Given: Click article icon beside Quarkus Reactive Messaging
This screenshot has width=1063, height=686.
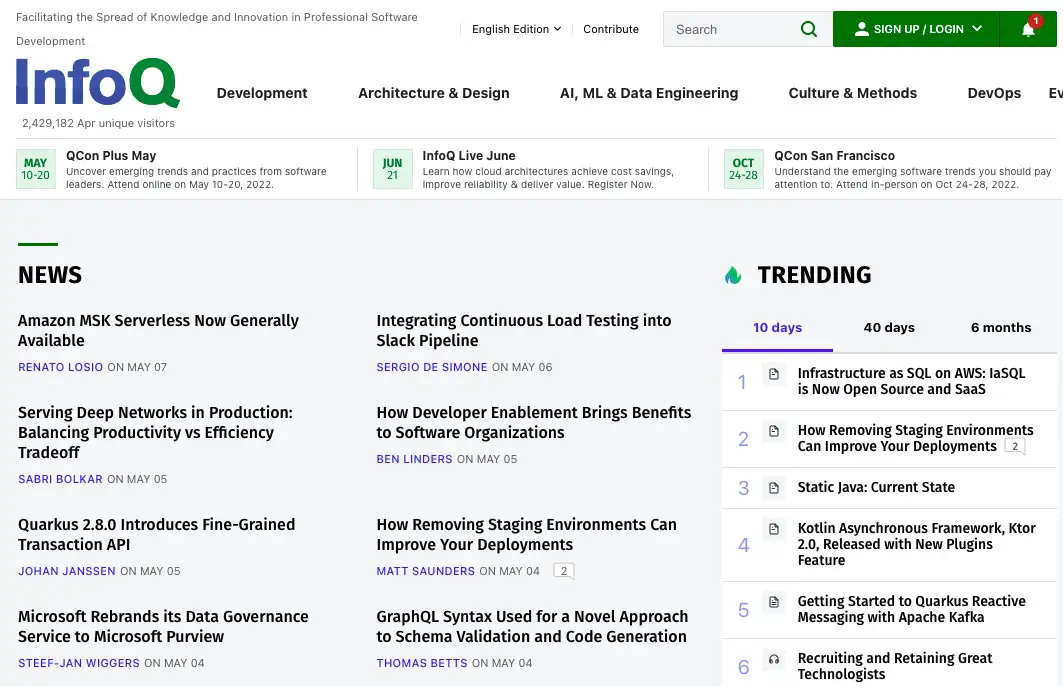Looking at the screenshot, I should coord(774,602).
